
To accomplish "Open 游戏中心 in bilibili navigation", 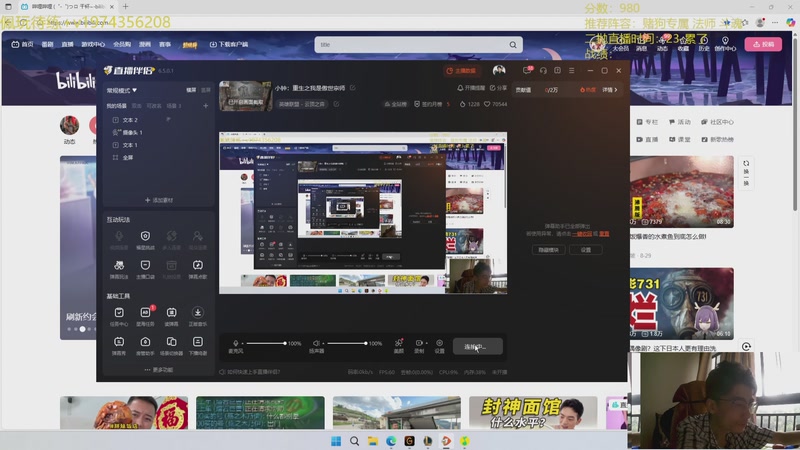I will [93, 44].
